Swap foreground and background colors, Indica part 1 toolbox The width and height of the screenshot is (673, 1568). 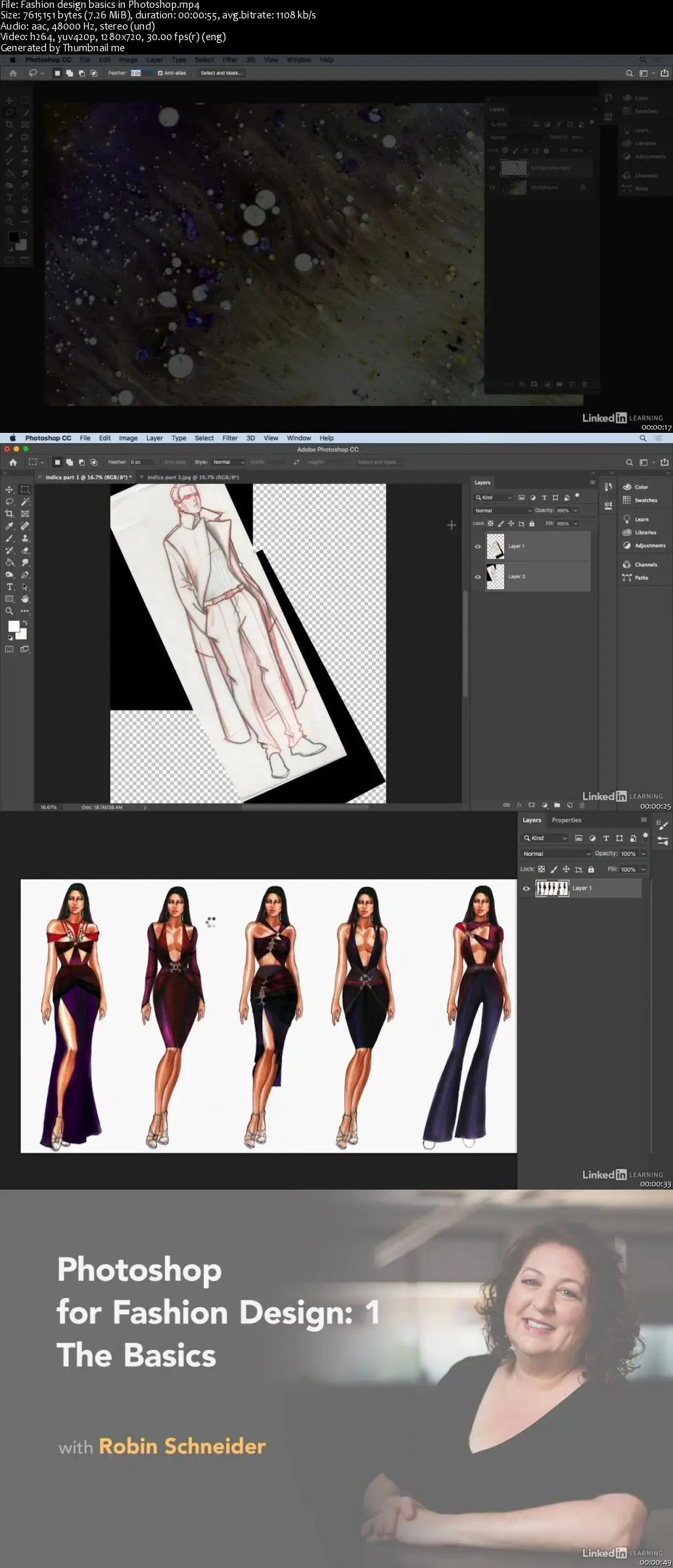(x=25, y=622)
